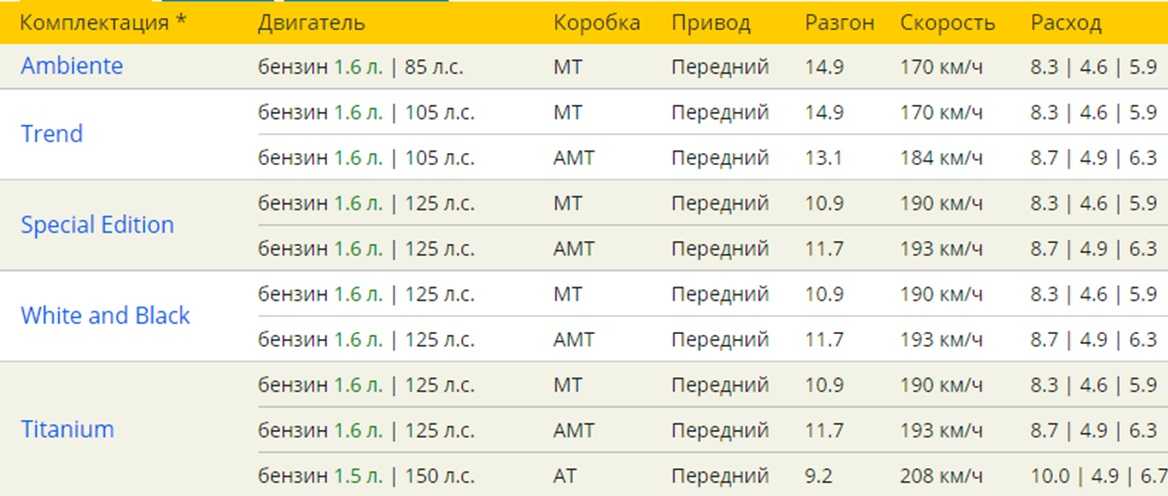The image size is (1168, 496).
Task: Click the AT gearbox cell in Titanium
Action: click(565, 476)
